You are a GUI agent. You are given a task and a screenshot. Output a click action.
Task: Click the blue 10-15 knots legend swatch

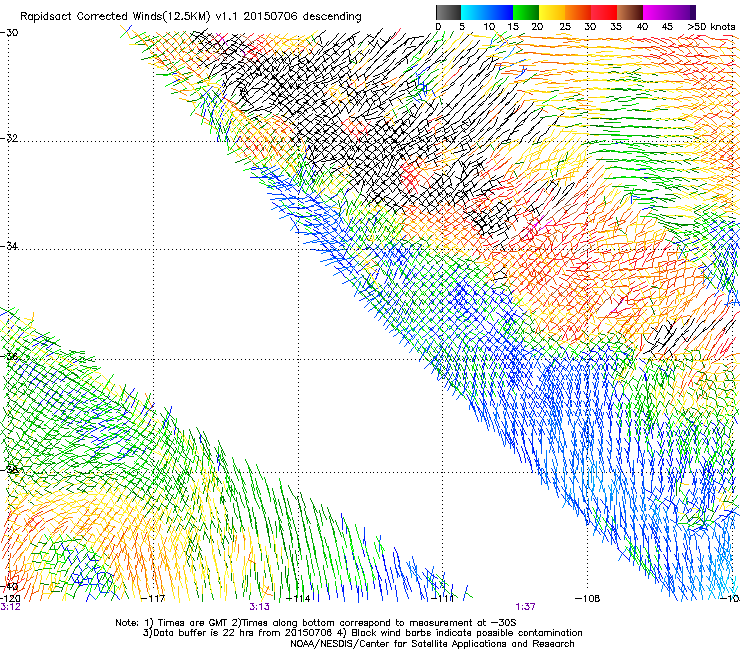click(x=500, y=12)
